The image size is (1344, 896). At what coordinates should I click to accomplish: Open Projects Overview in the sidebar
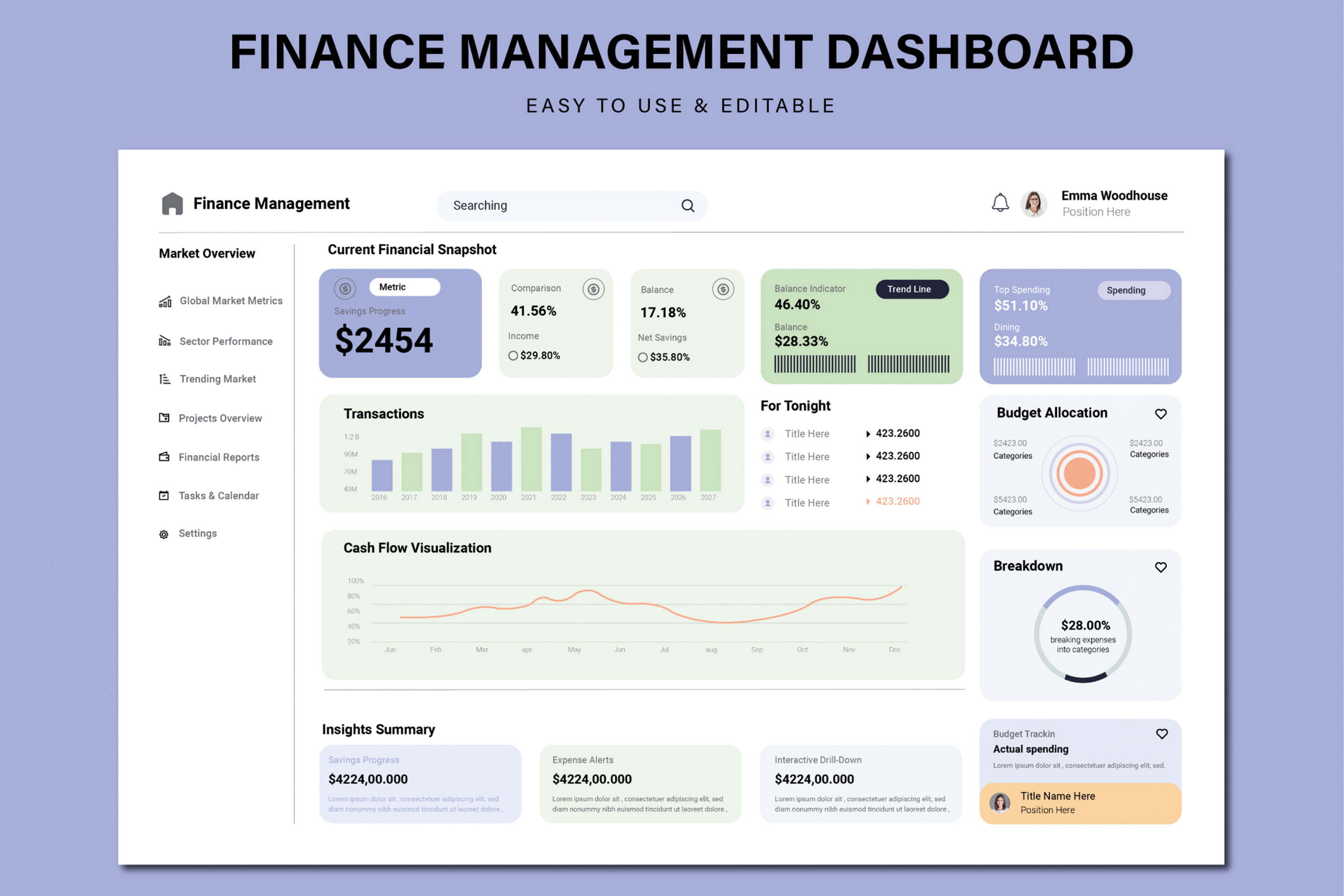(164, 418)
